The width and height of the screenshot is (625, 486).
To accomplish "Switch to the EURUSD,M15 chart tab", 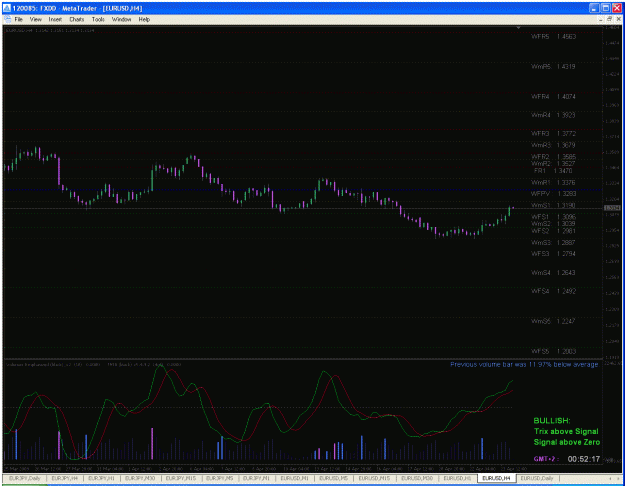I will pyautogui.click(x=374, y=478).
